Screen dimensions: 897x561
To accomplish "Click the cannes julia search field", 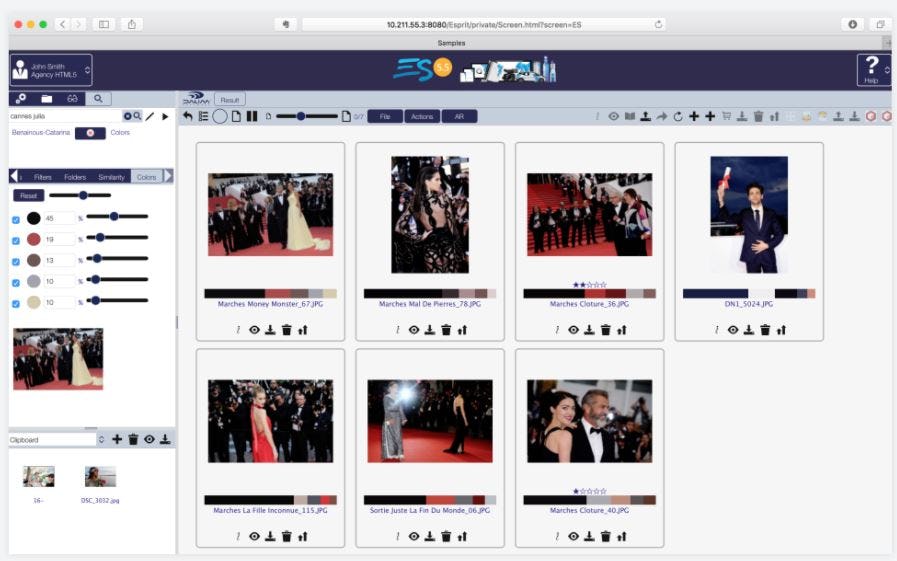I will 65,116.
